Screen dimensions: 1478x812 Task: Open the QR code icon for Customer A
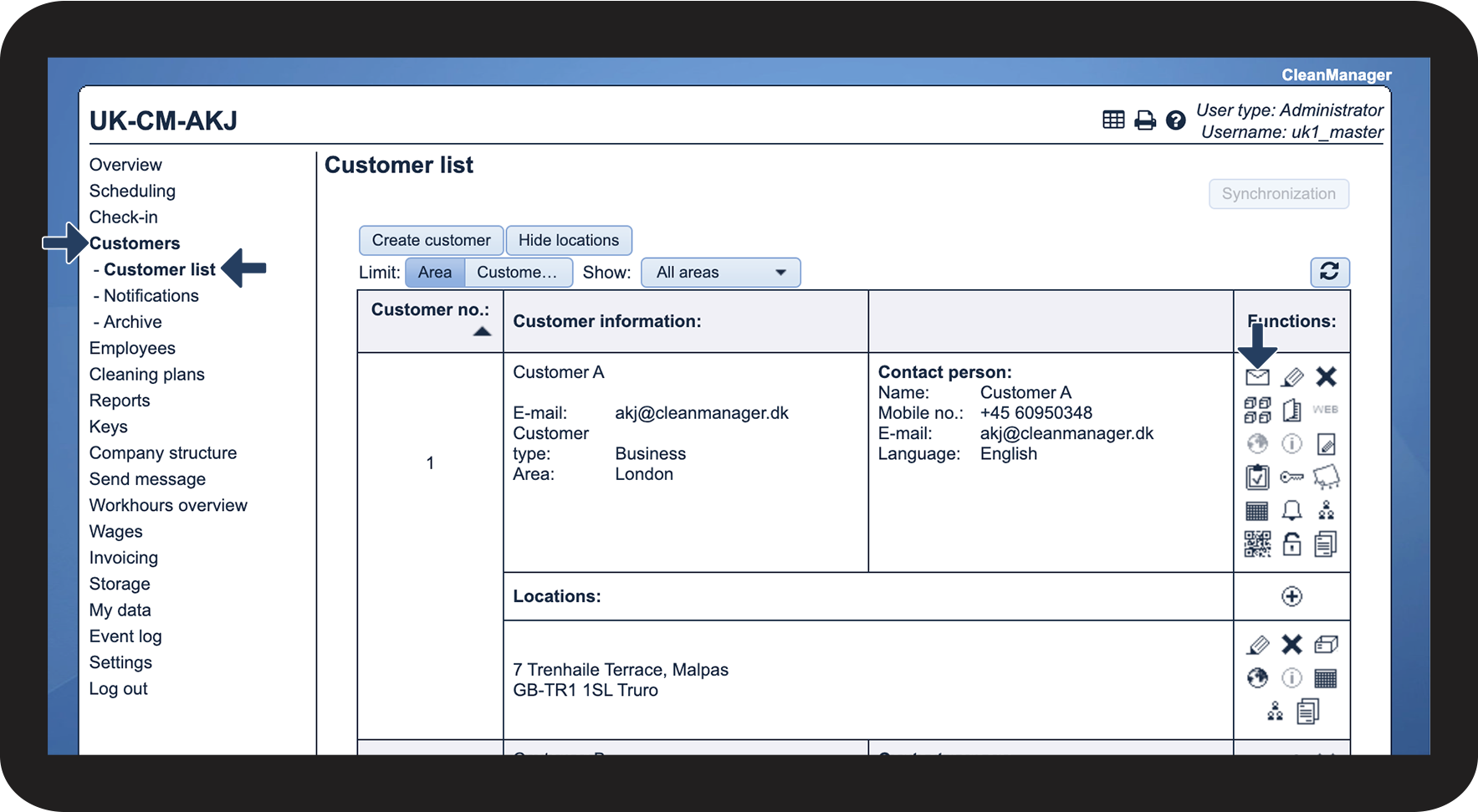[x=1257, y=544]
